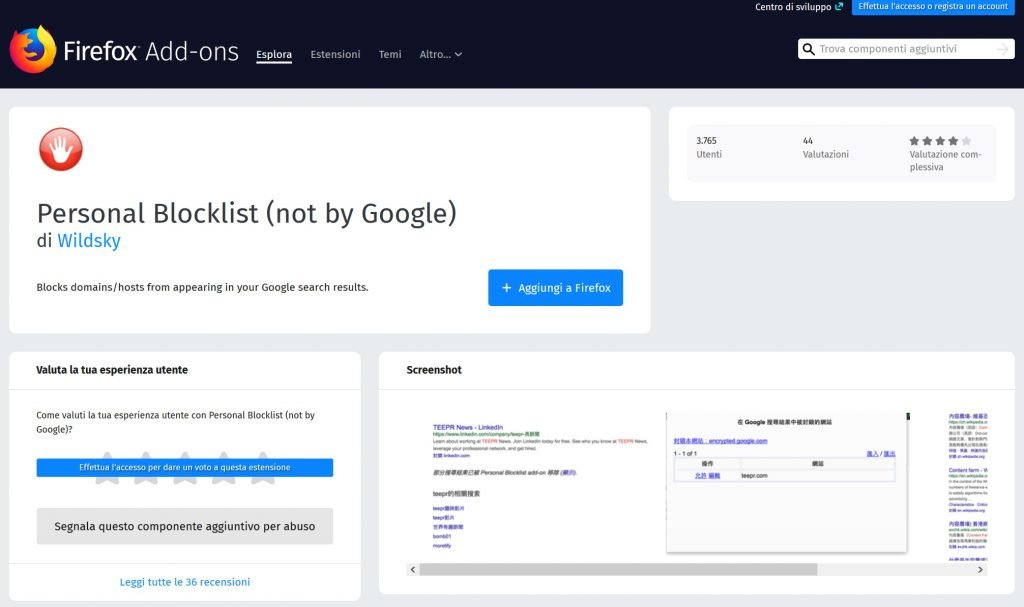
Task: Open the Temi tab
Action: 390,54
